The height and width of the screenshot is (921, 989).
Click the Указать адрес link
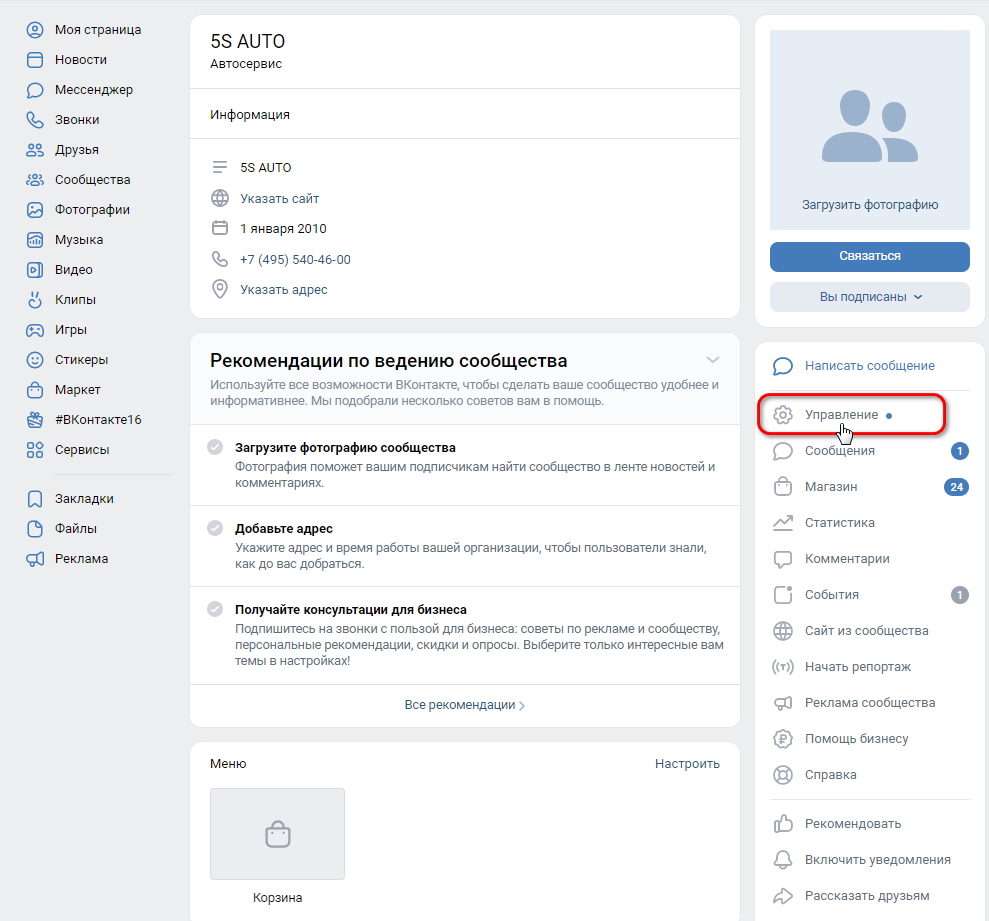(284, 290)
